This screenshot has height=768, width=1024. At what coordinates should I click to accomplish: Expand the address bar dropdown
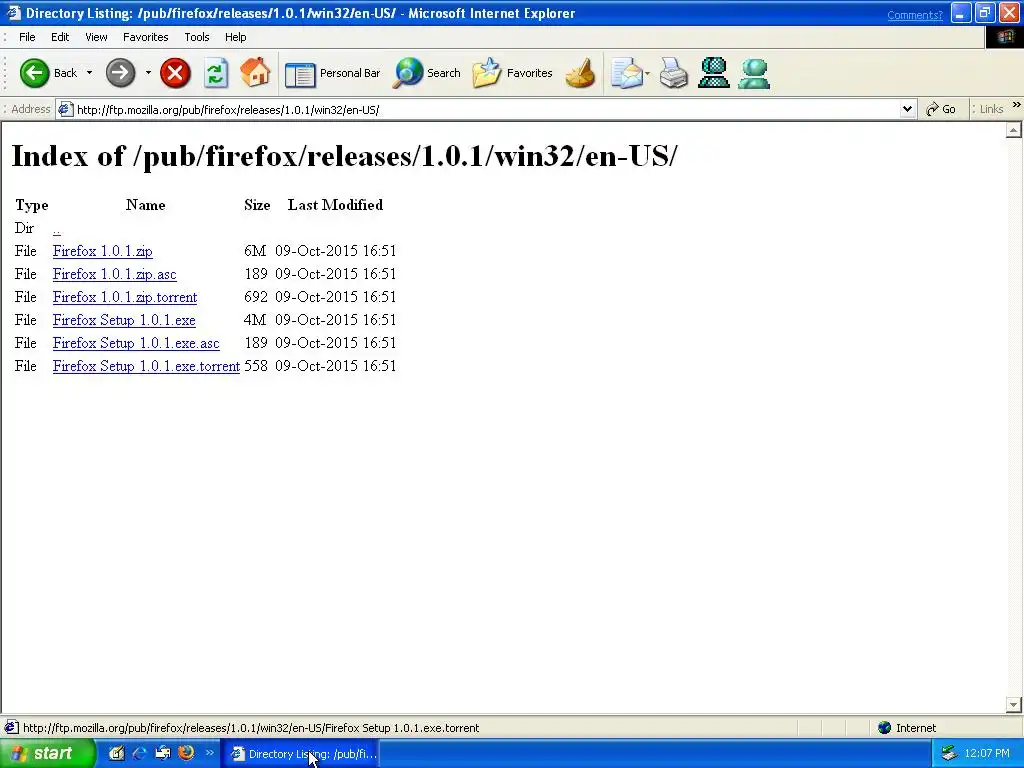[x=907, y=109]
